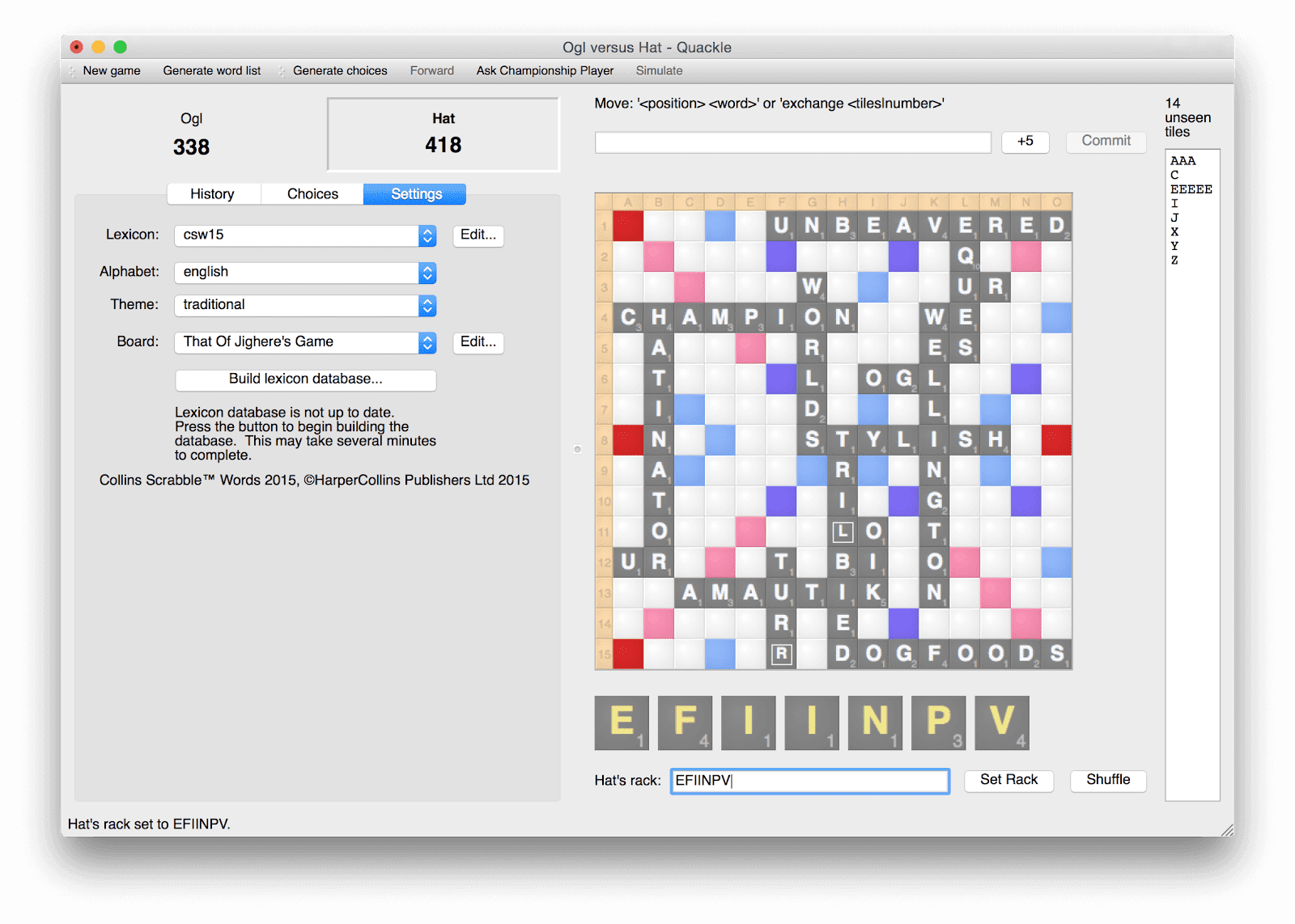Select the F tile on Hat's rack

point(685,723)
